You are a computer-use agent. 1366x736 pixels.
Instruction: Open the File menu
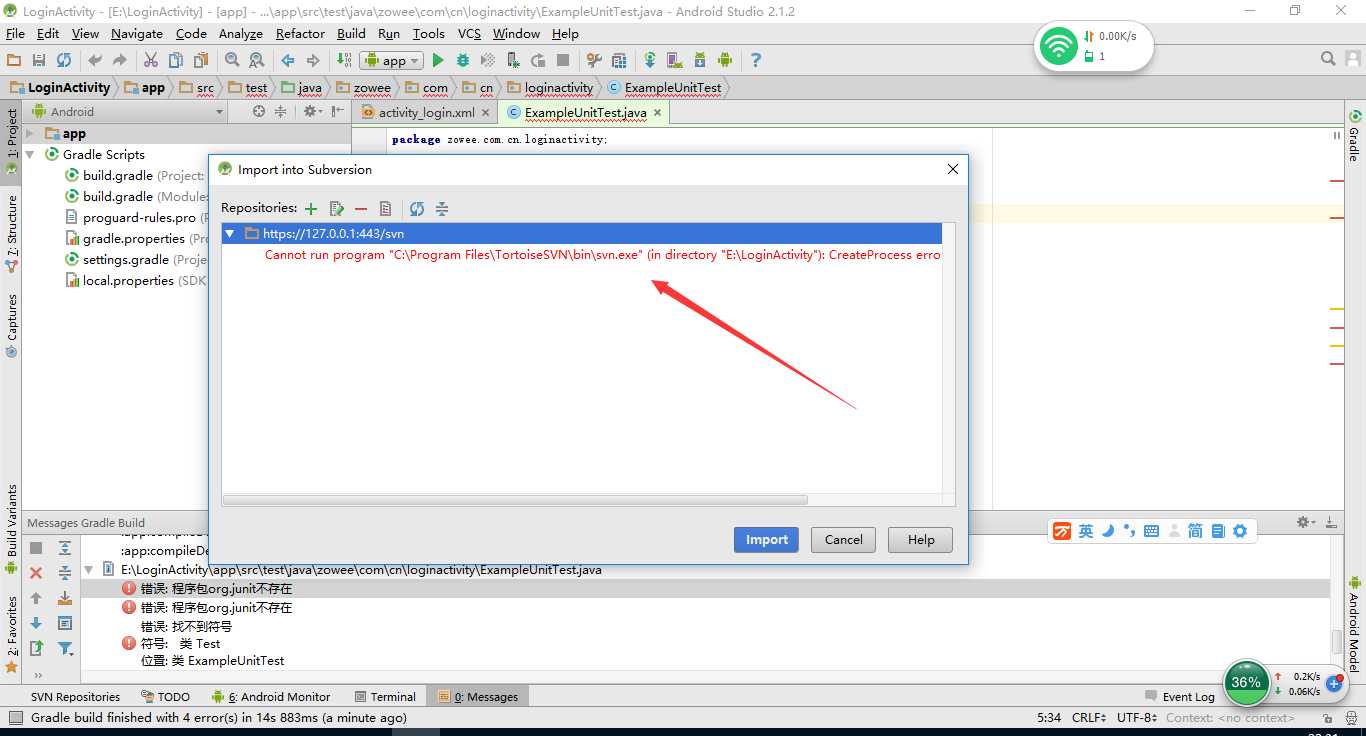click(15, 33)
